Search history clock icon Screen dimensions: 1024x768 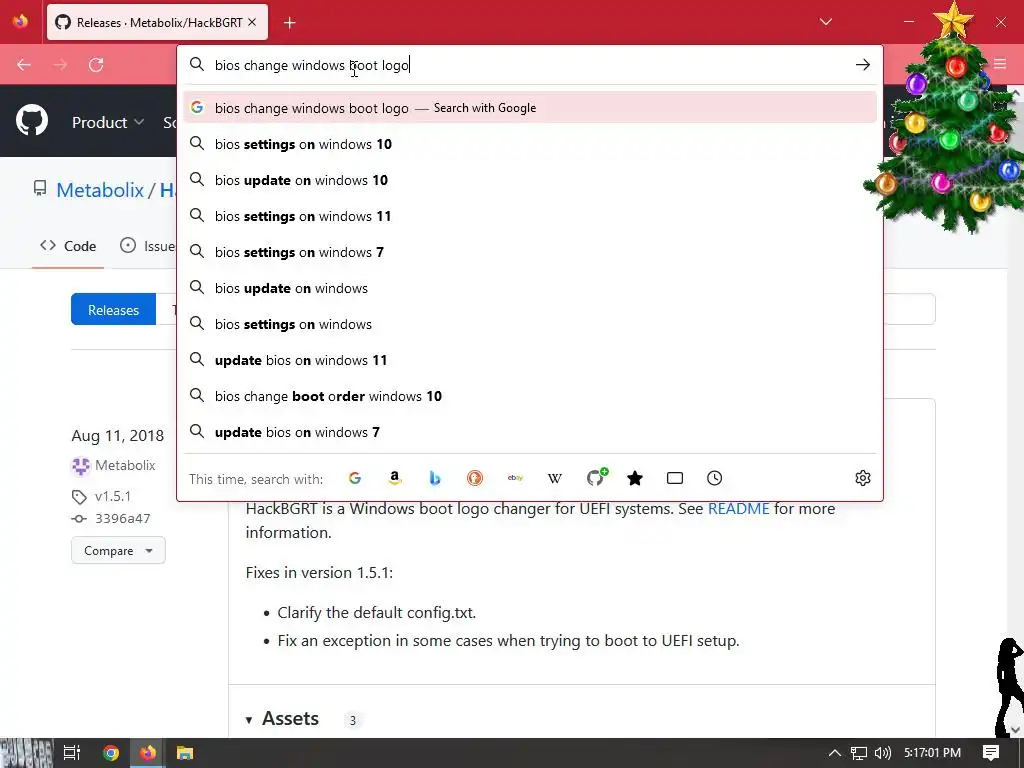(x=714, y=478)
